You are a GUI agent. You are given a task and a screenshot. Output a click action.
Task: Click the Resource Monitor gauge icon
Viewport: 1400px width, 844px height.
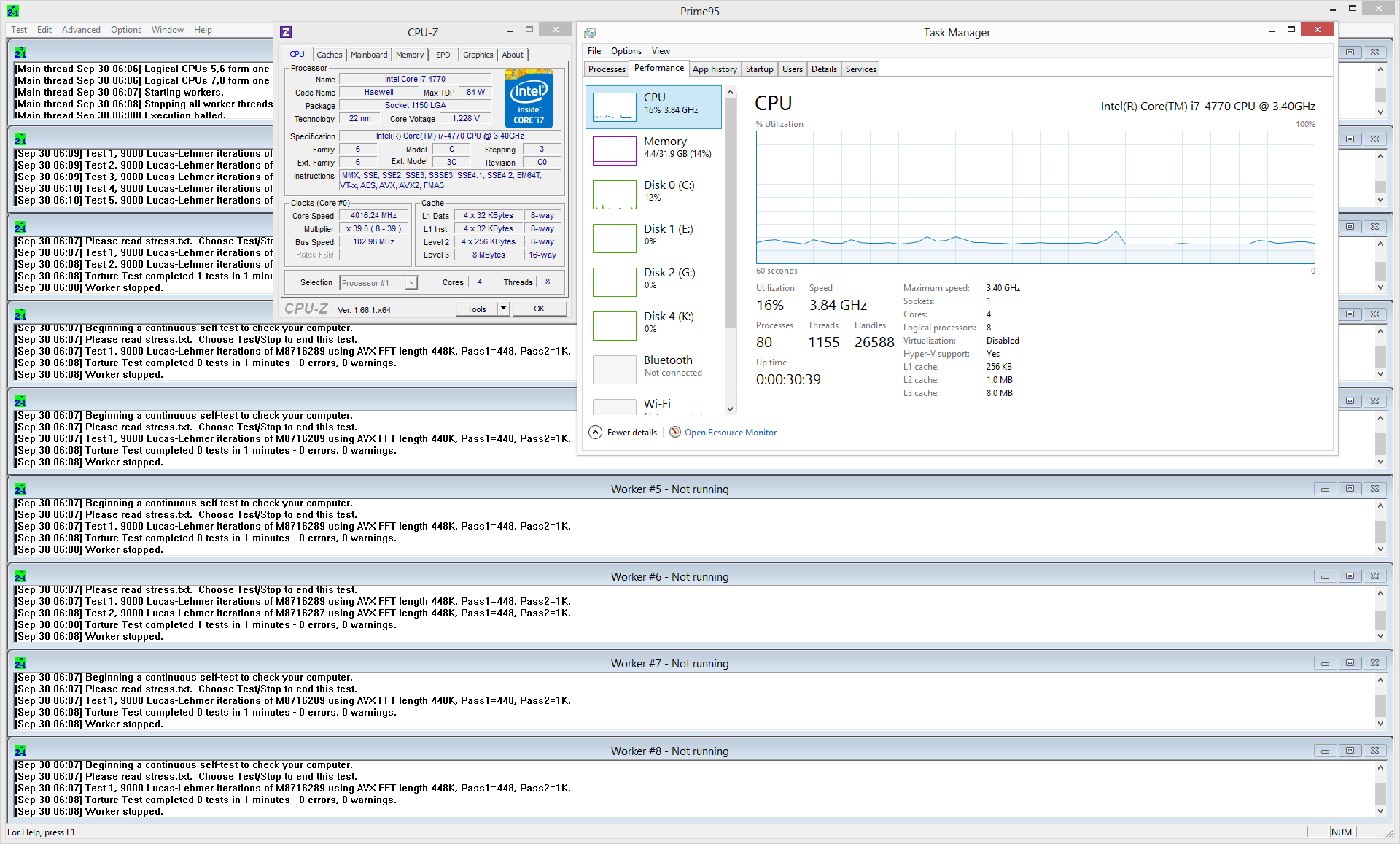(x=675, y=433)
